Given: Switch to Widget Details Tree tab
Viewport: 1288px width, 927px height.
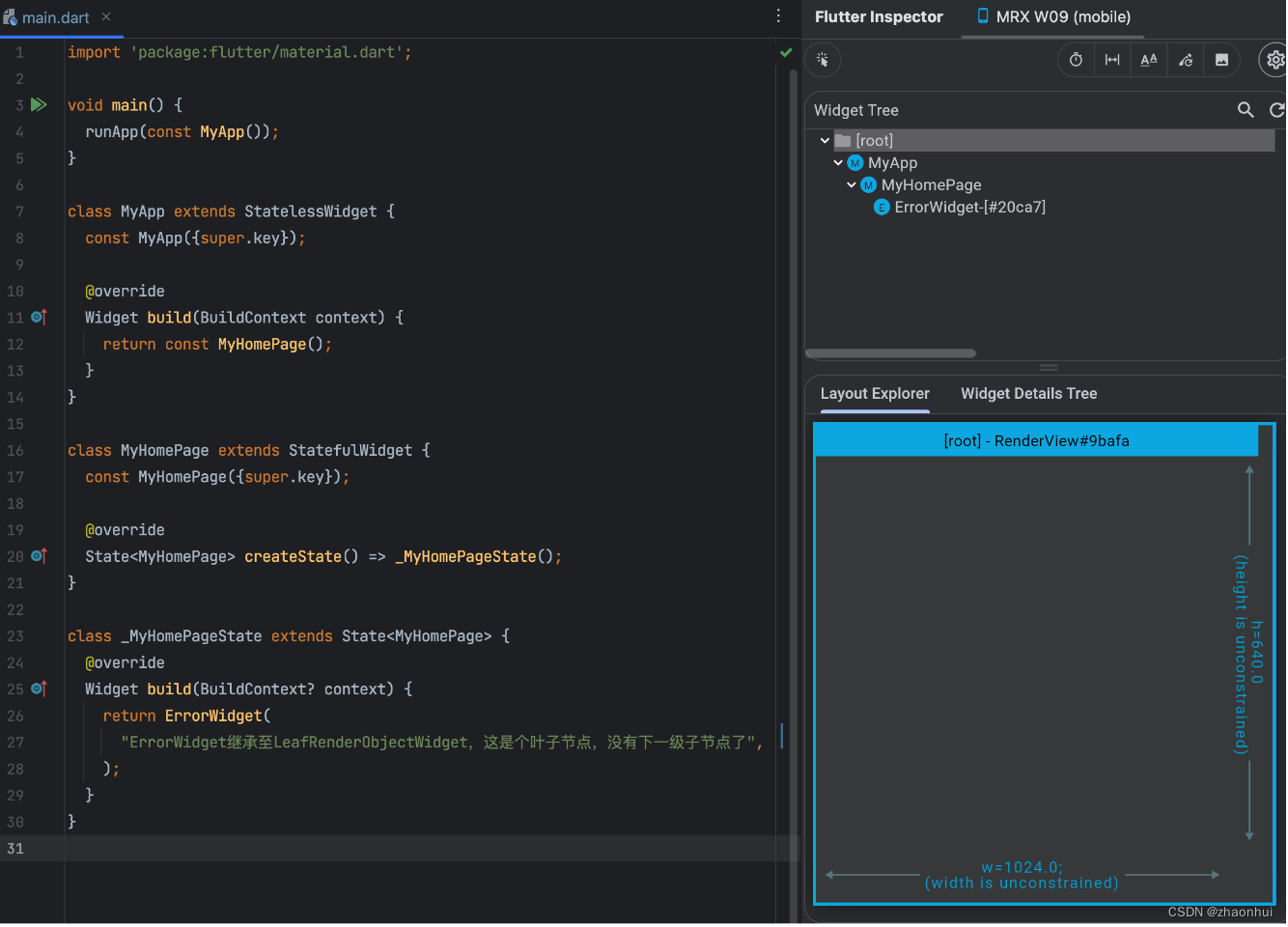Looking at the screenshot, I should coord(1028,394).
